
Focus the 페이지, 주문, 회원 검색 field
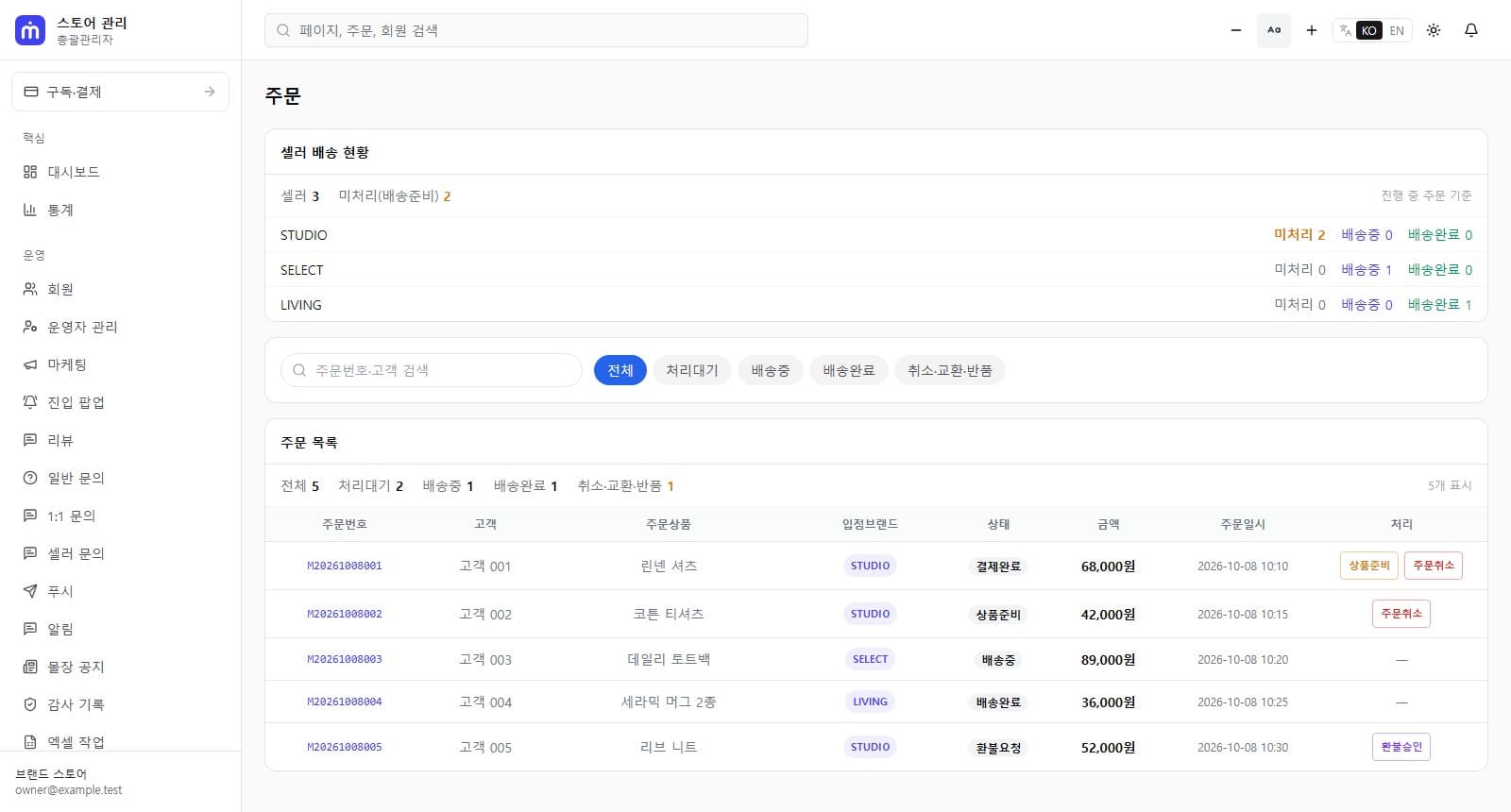click(x=536, y=30)
